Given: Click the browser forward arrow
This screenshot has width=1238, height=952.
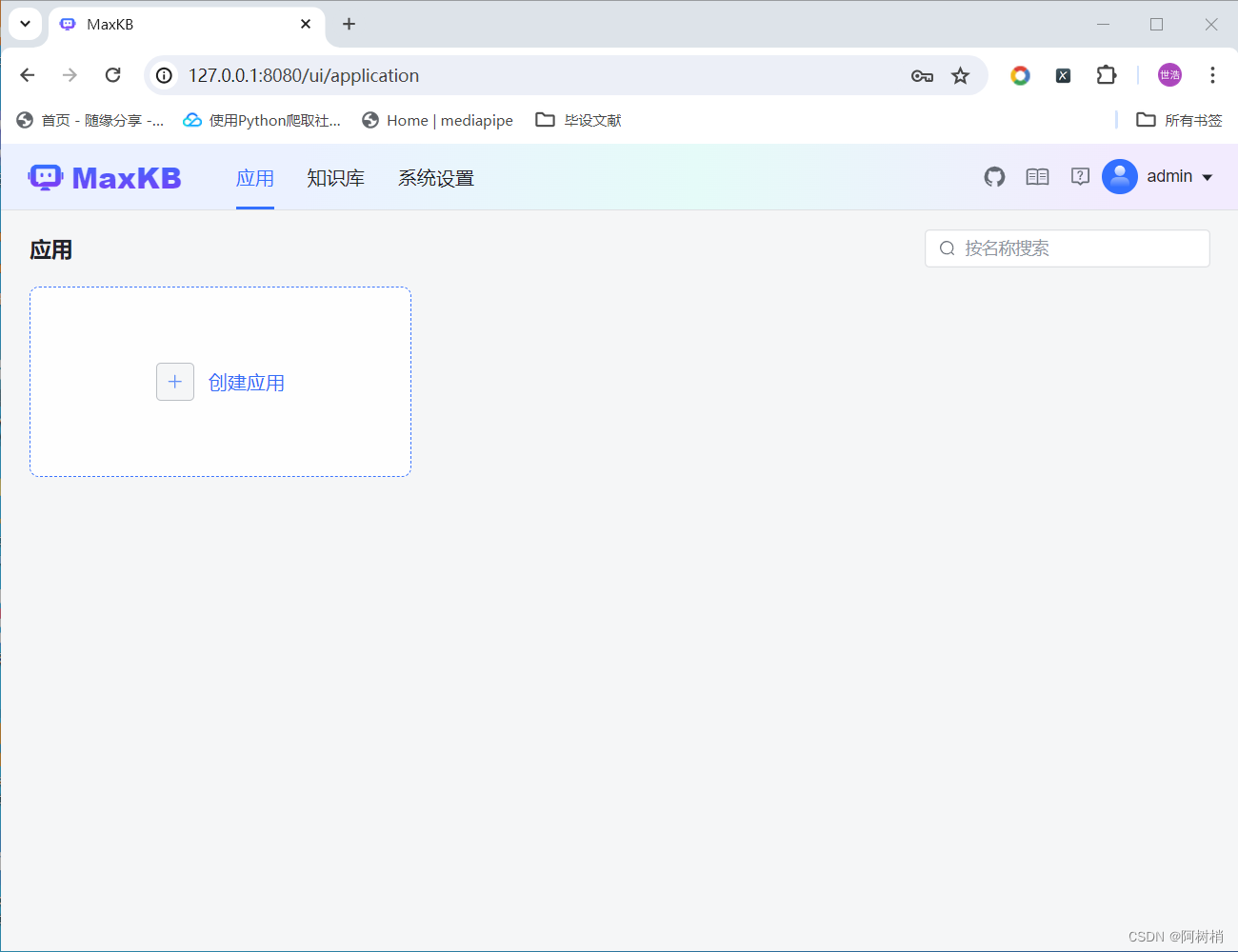Looking at the screenshot, I should pos(70,75).
